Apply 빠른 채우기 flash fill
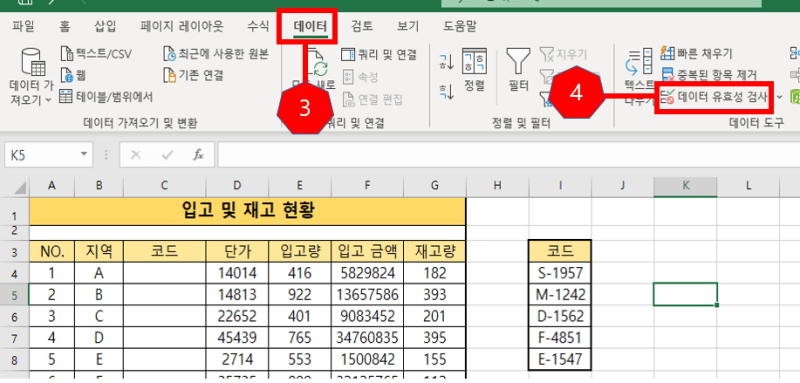 coord(696,54)
